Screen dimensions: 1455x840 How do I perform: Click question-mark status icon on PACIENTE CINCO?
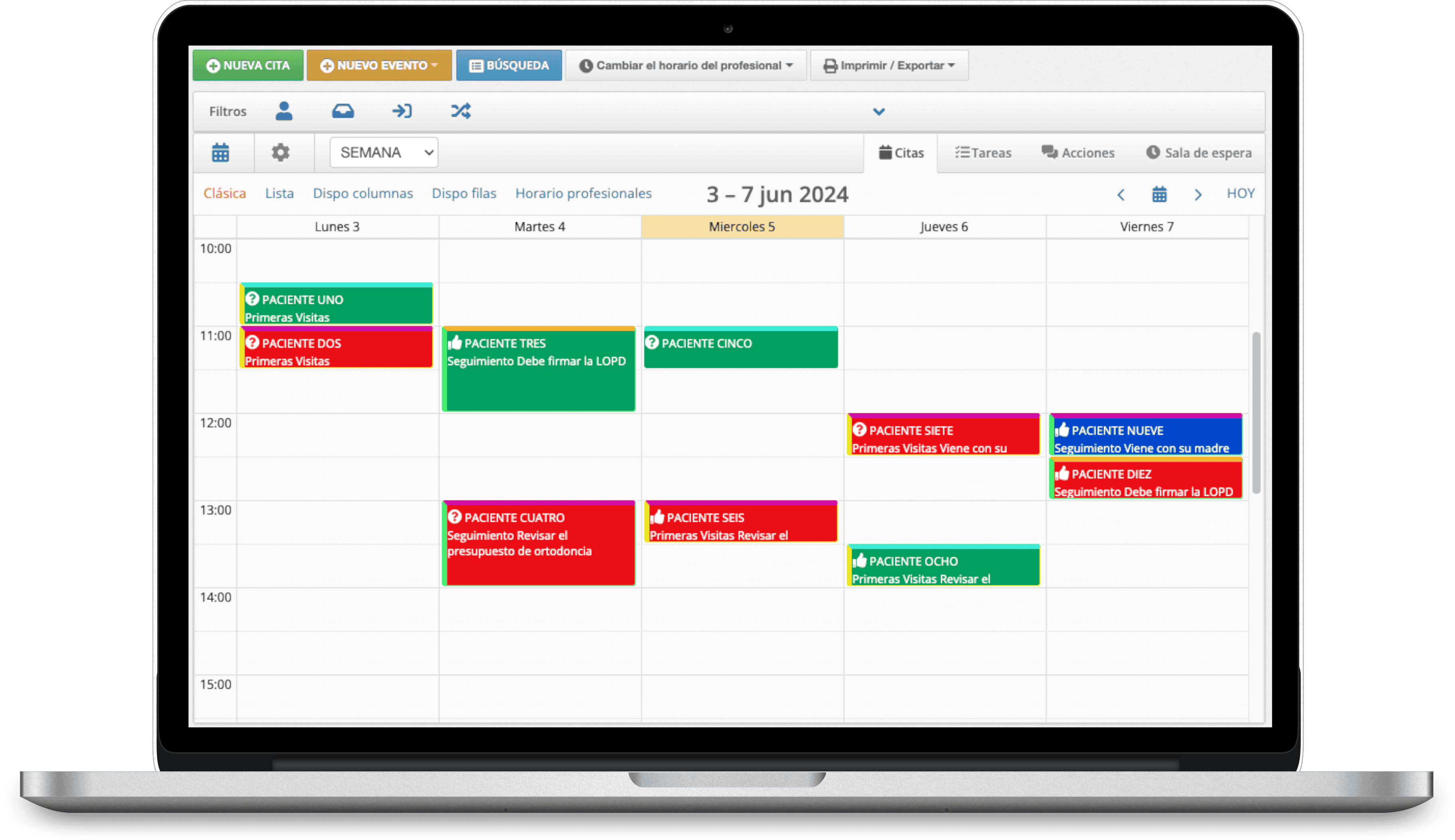652,343
